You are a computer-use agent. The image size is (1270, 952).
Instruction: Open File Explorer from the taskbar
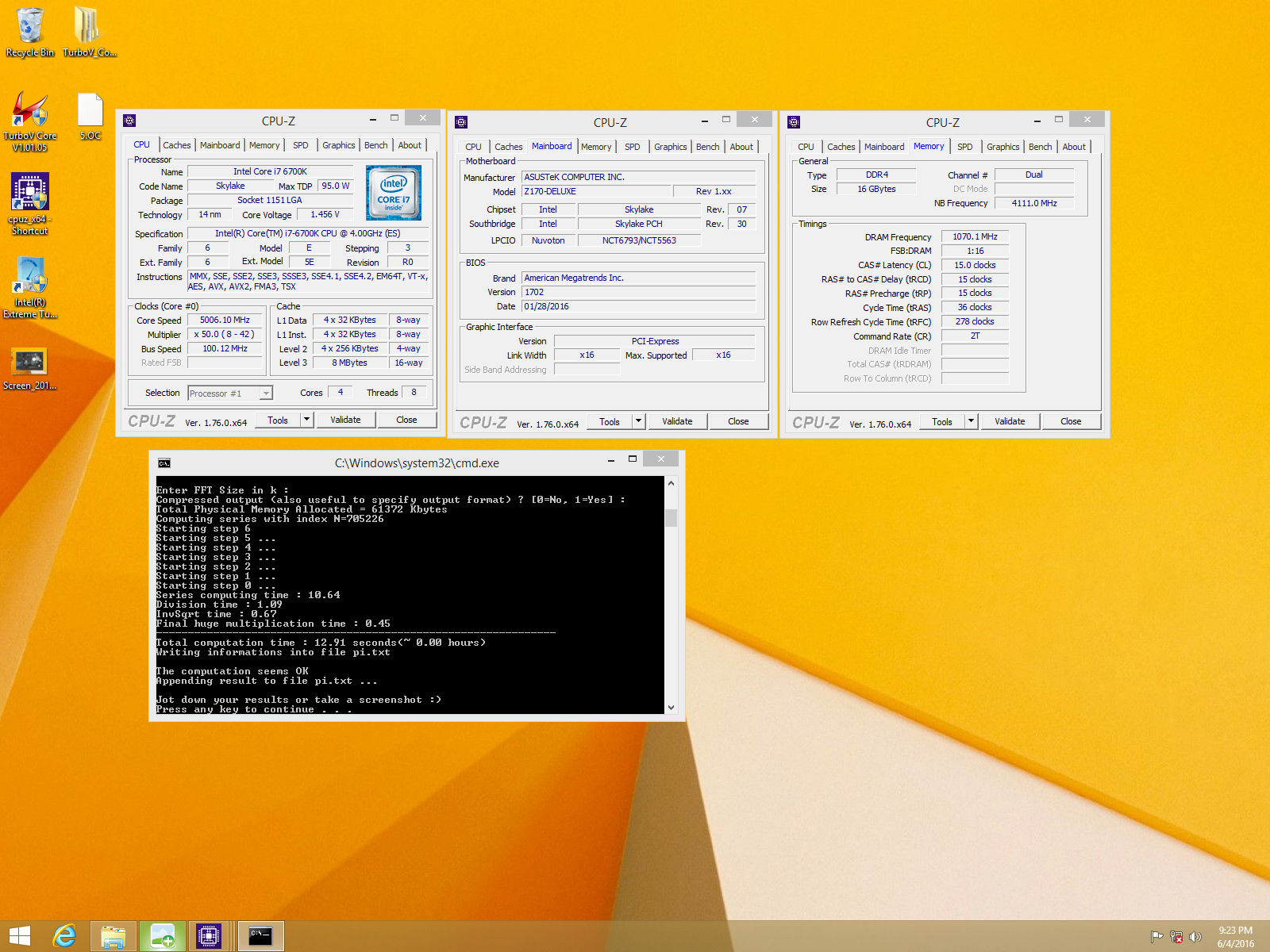[x=114, y=937]
